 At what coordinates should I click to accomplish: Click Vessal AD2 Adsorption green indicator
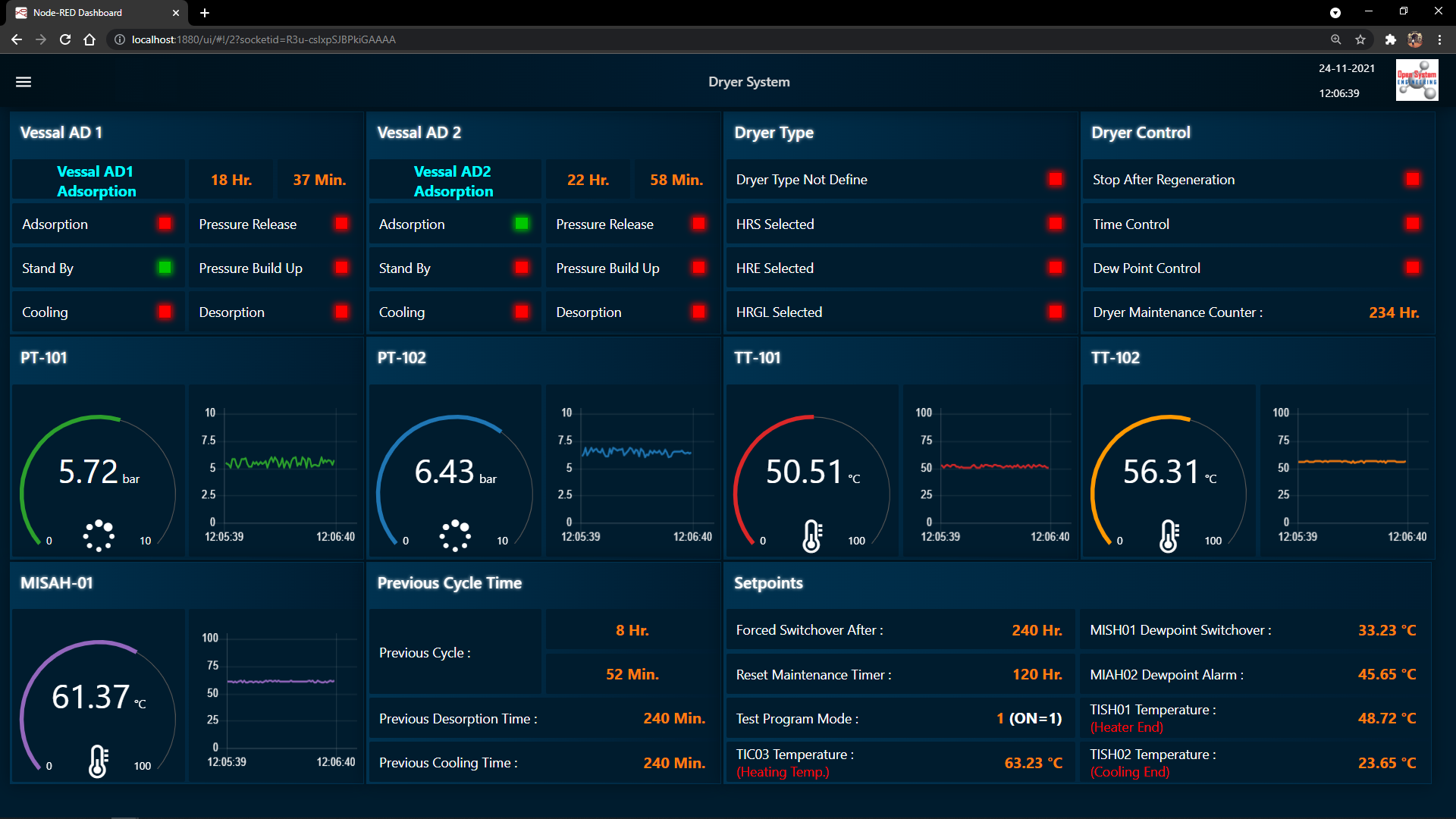pos(522,224)
